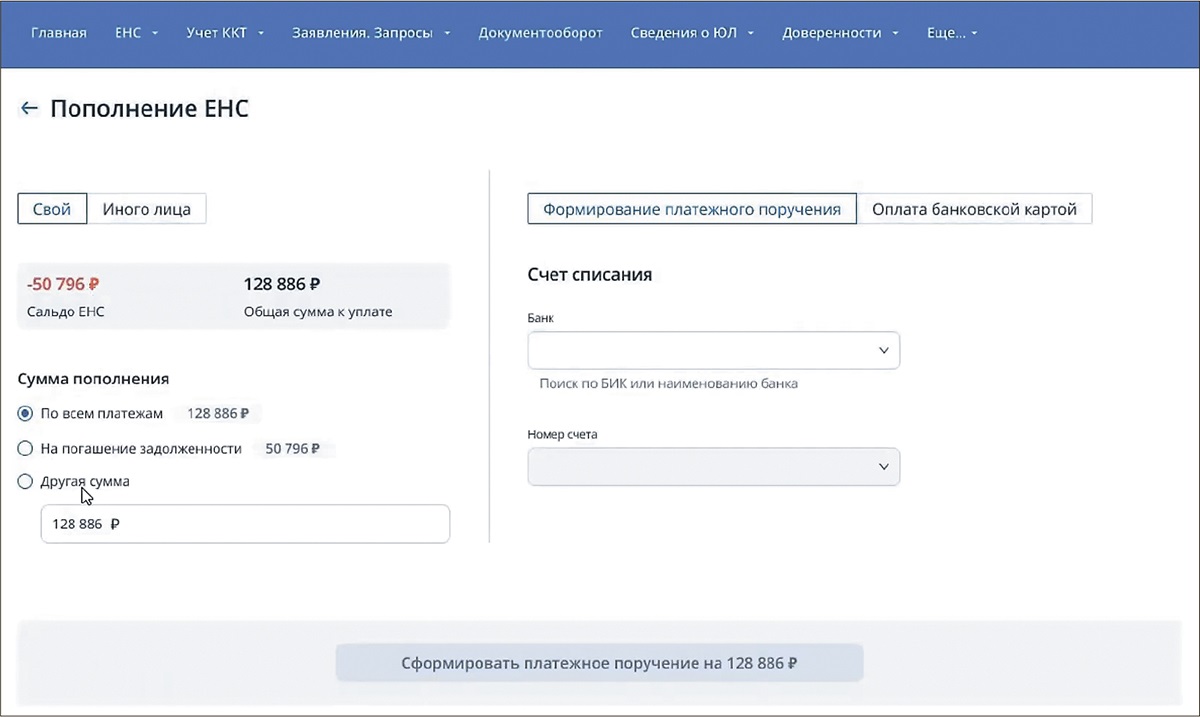Open the Заявления. Запросы menu

[x=371, y=33]
